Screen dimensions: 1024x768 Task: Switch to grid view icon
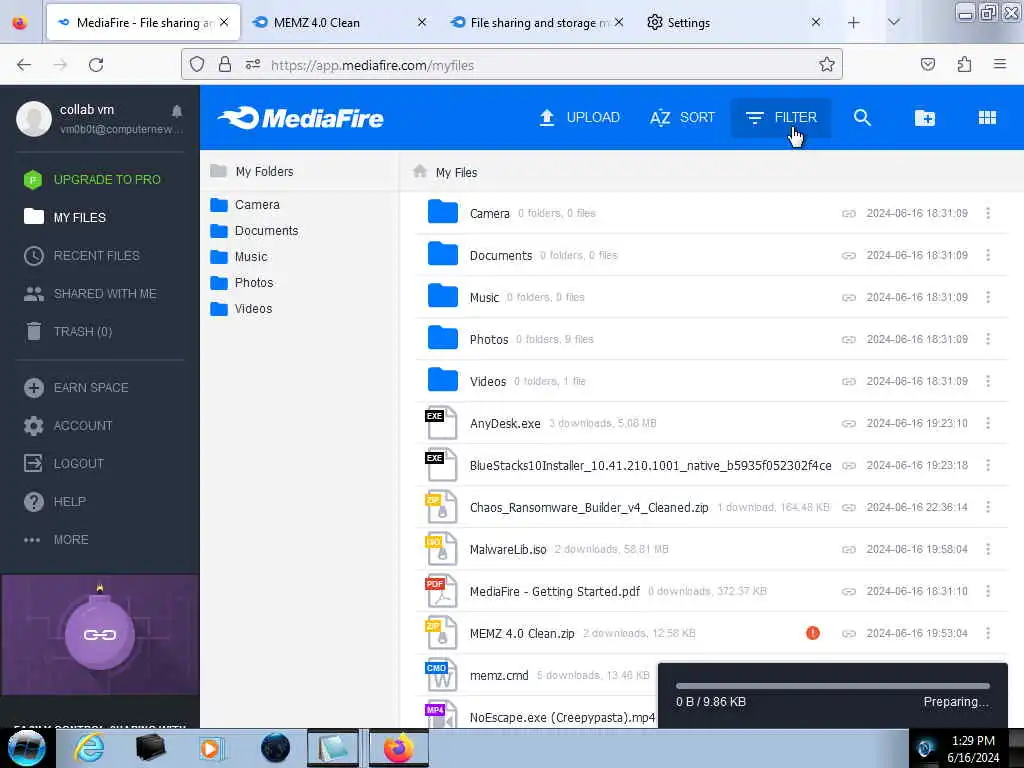tap(987, 118)
